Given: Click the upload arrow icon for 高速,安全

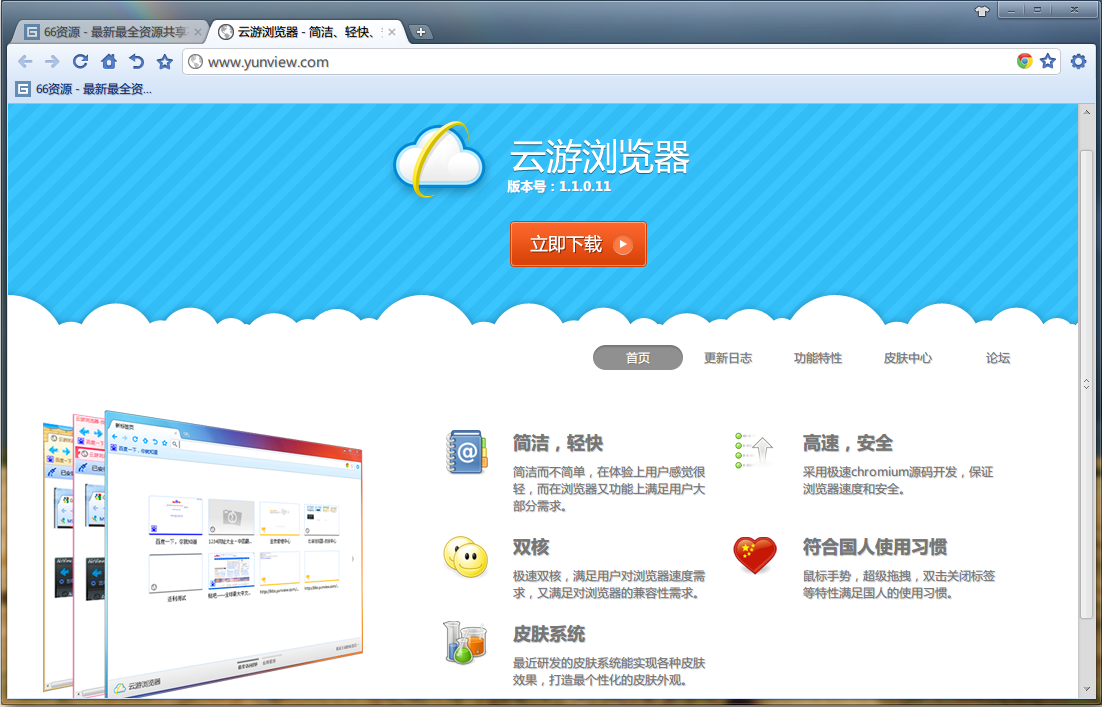Looking at the screenshot, I should coord(754,450).
